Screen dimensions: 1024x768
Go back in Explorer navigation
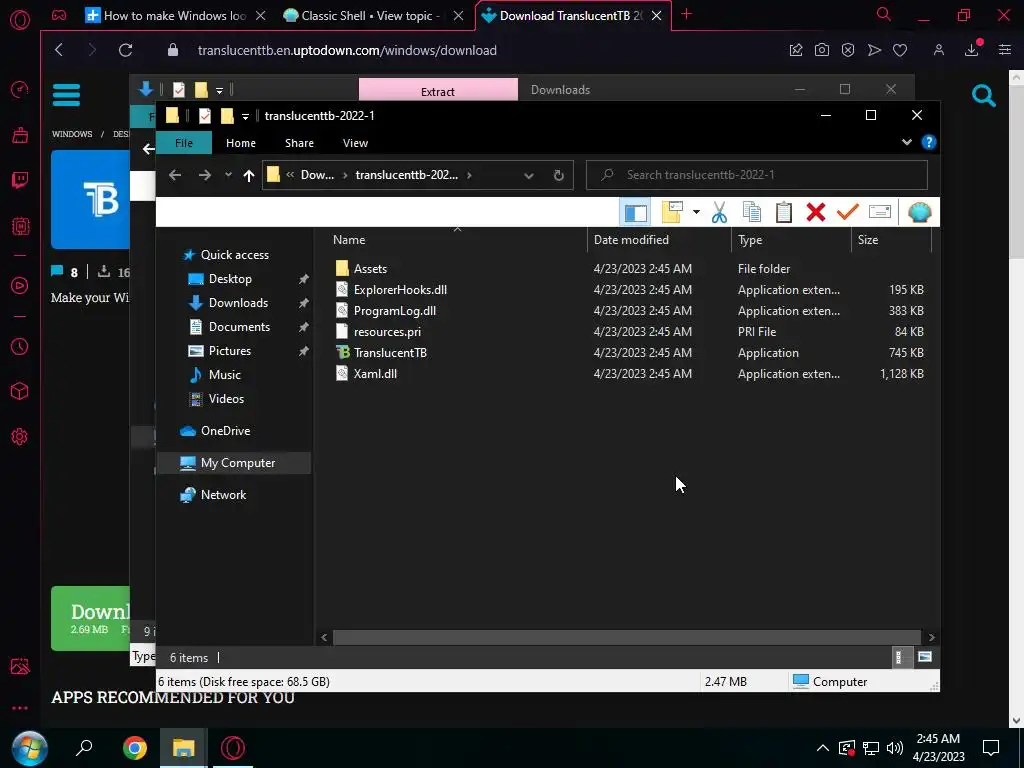[174, 175]
